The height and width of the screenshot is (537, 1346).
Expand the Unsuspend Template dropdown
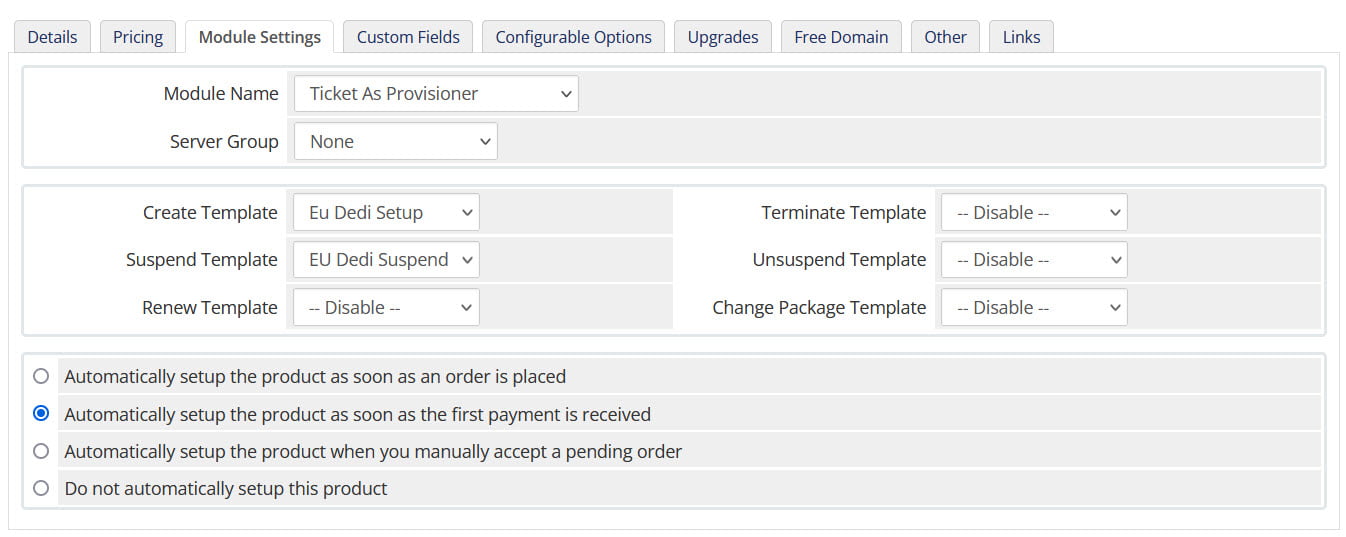1034,260
